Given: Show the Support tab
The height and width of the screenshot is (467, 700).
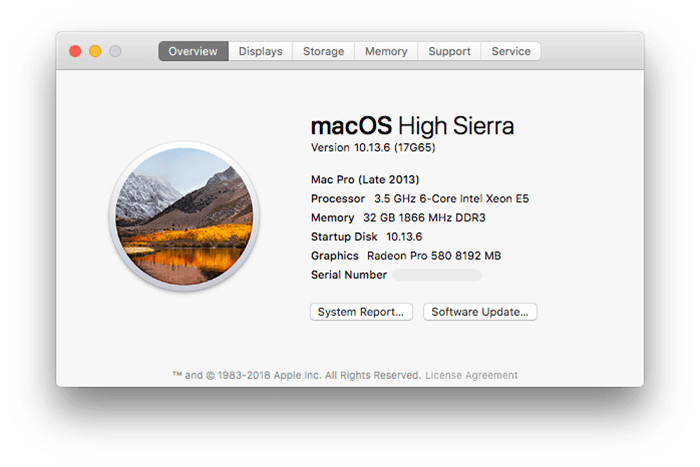Looking at the screenshot, I should coord(450,51).
